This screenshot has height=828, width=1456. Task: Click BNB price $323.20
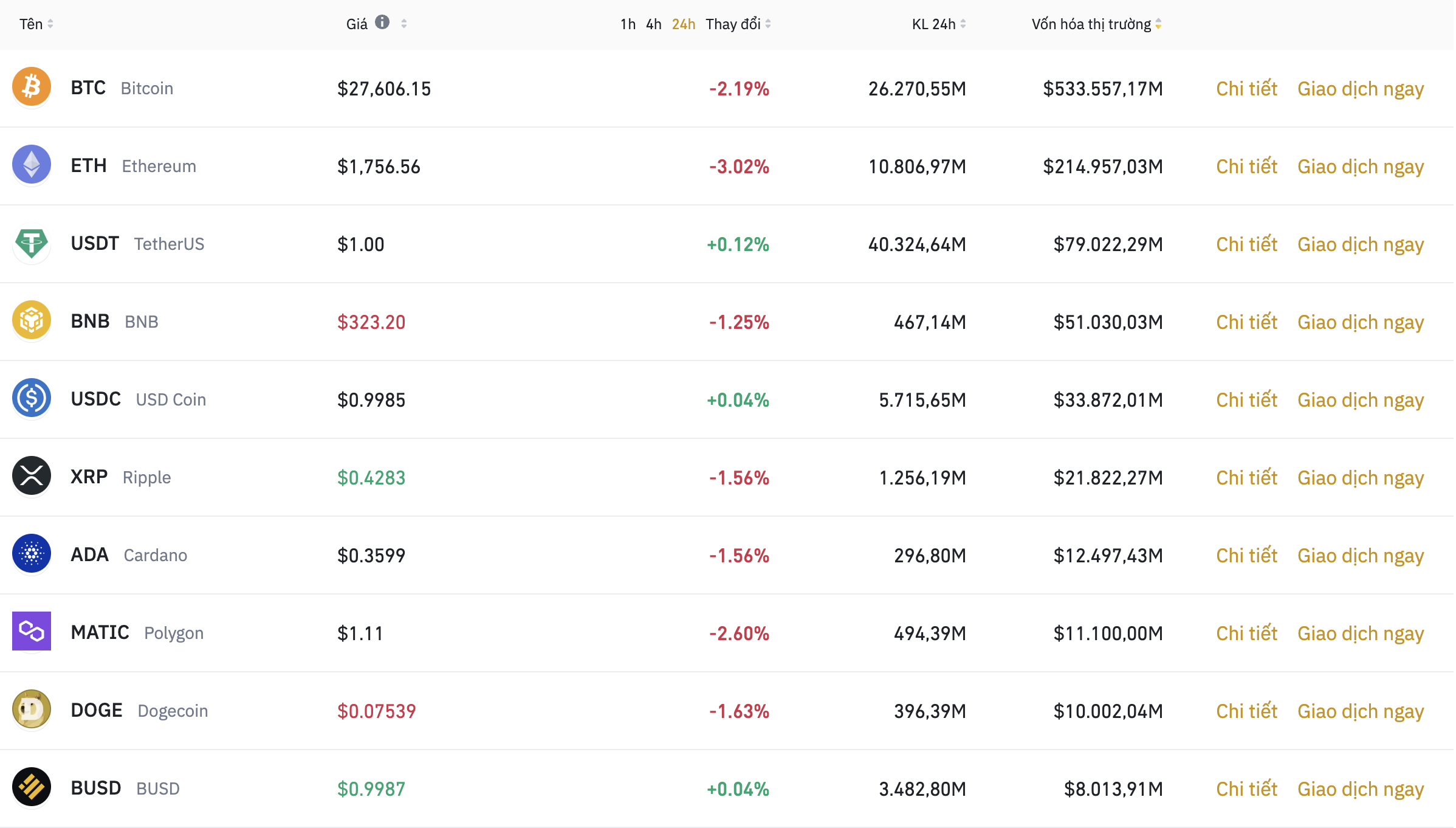coord(371,322)
